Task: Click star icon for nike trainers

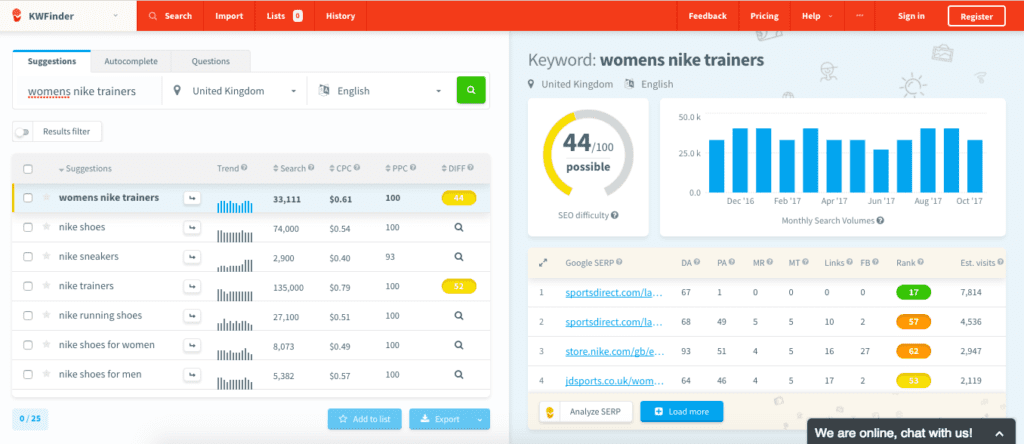Action: tap(46, 285)
